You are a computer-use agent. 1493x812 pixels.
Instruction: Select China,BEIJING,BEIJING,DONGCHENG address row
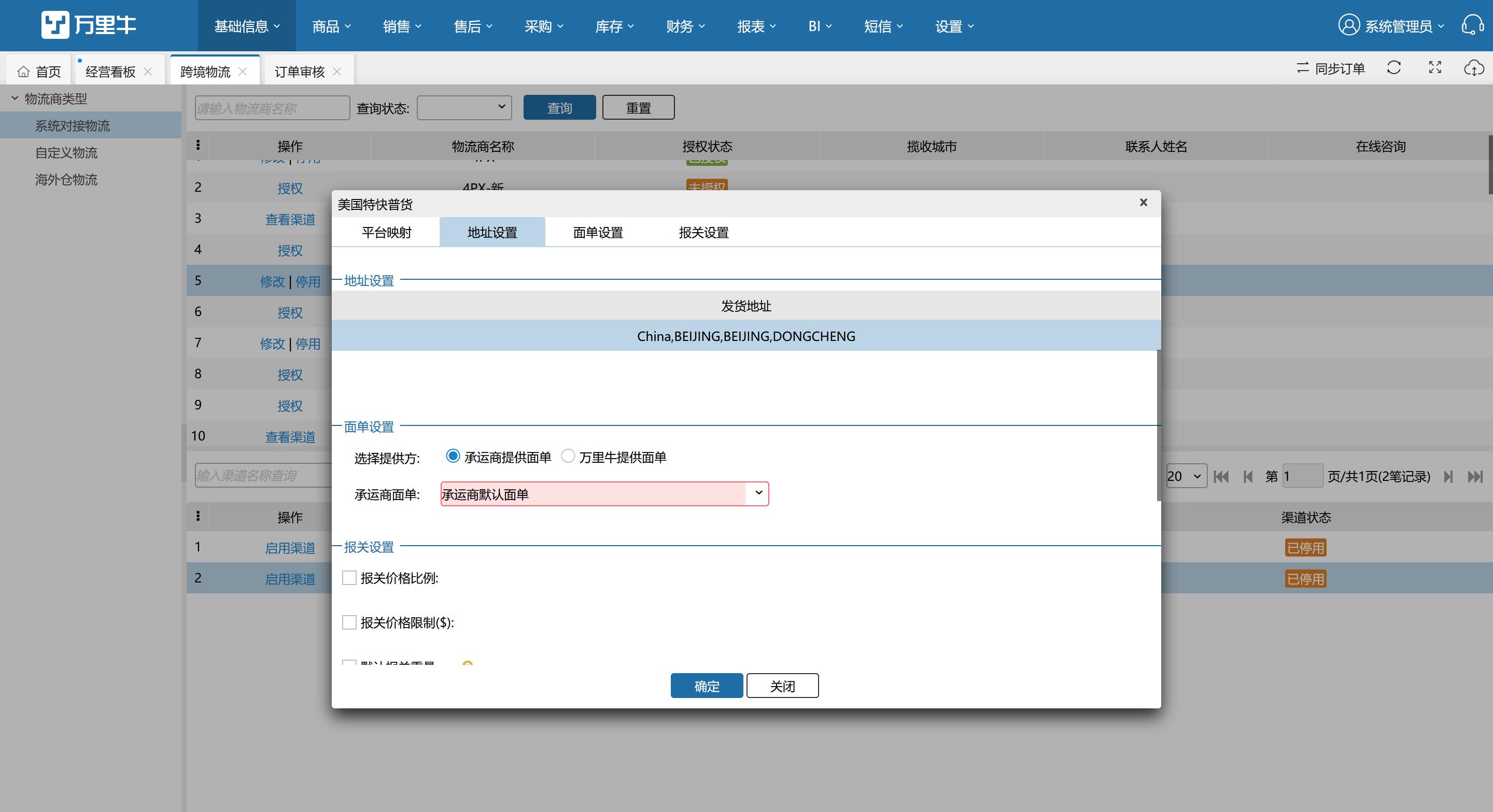746,335
